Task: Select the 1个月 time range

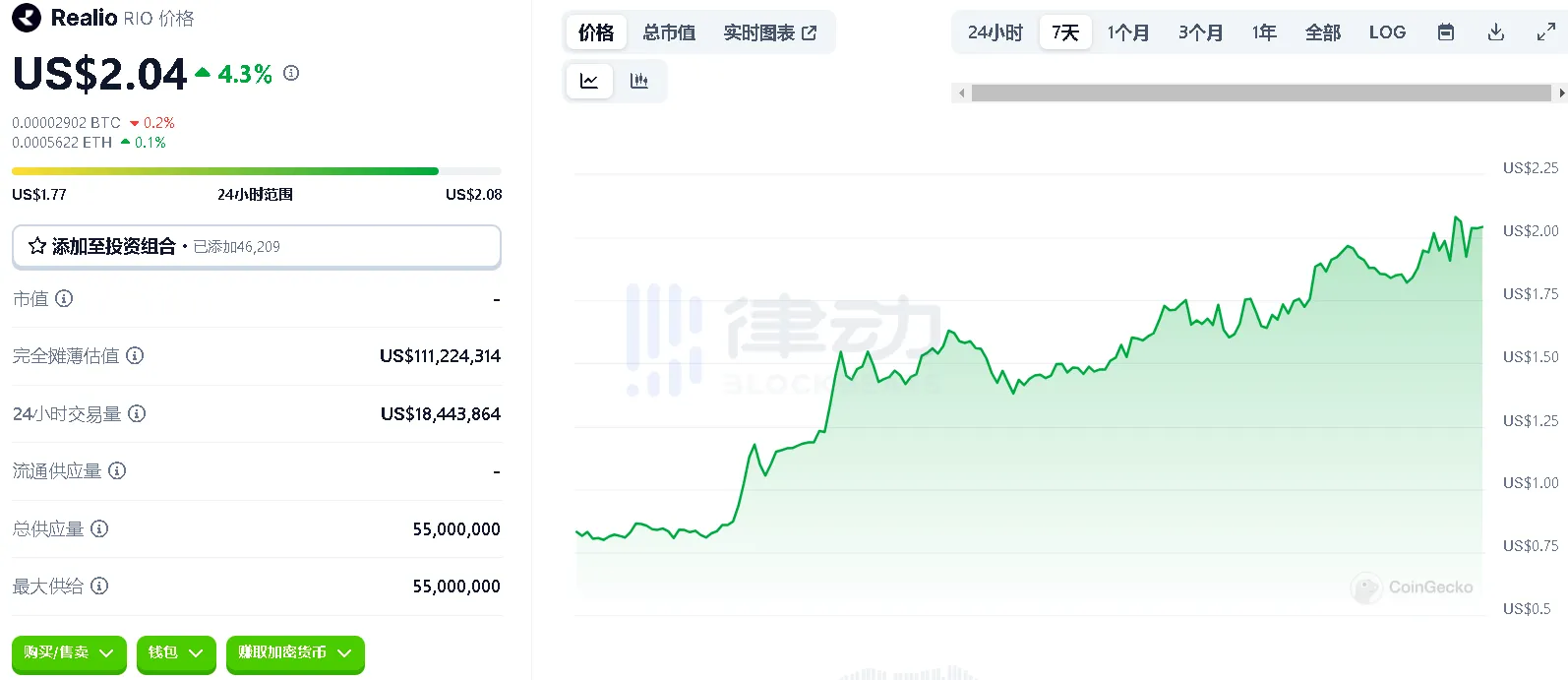Action: pyautogui.click(x=1127, y=32)
